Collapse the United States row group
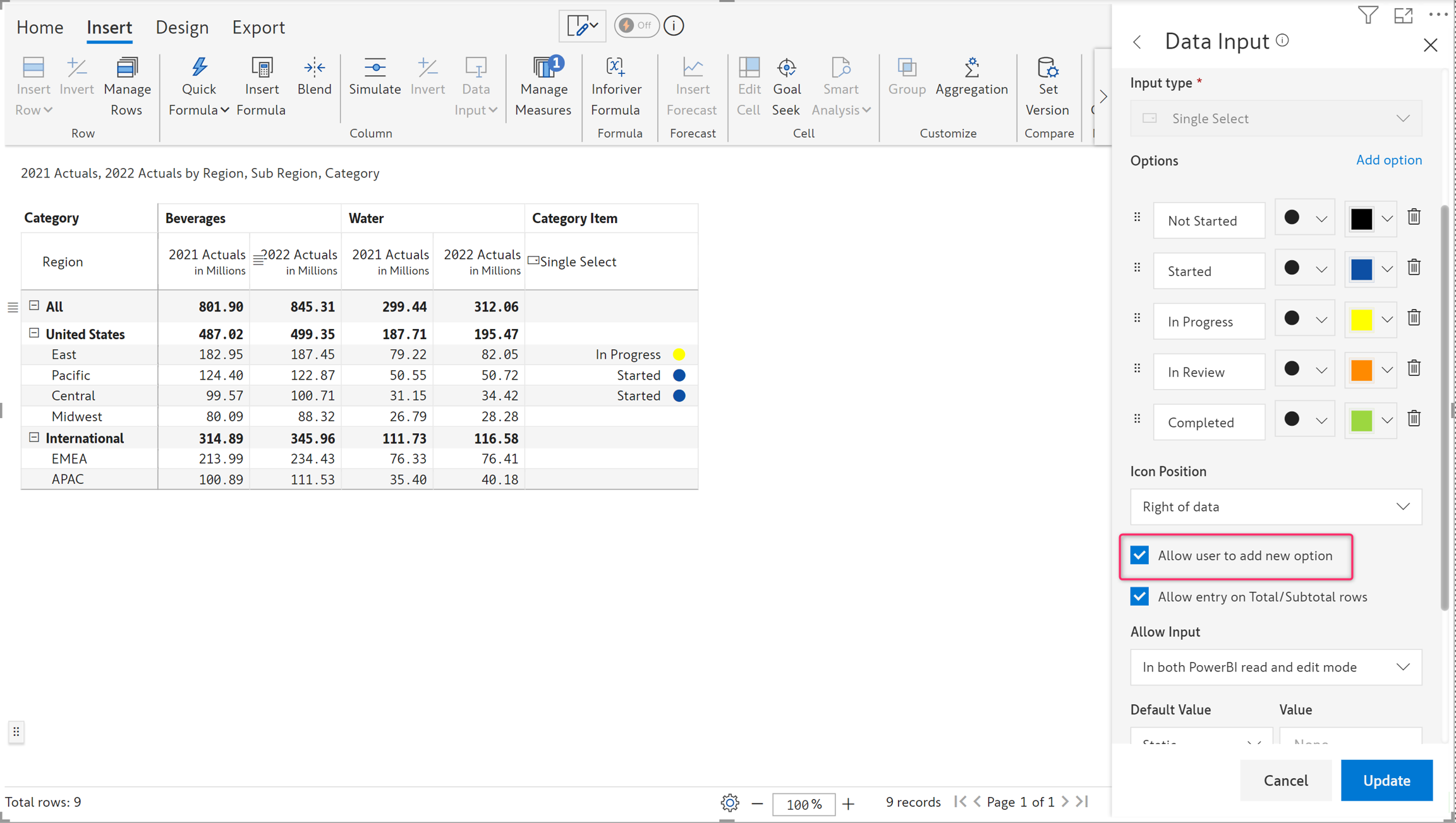1456x823 pixels. pos(34,333)
